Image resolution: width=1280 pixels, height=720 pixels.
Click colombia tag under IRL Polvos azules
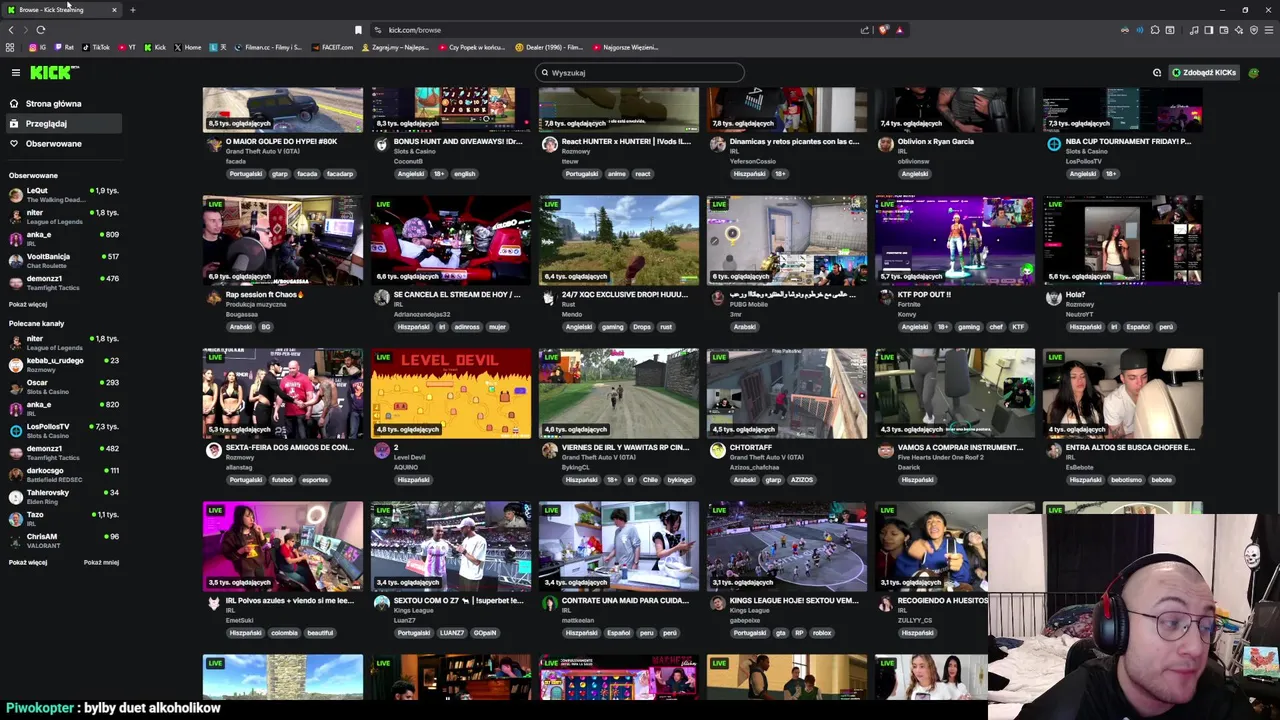(x=284, y=633)
